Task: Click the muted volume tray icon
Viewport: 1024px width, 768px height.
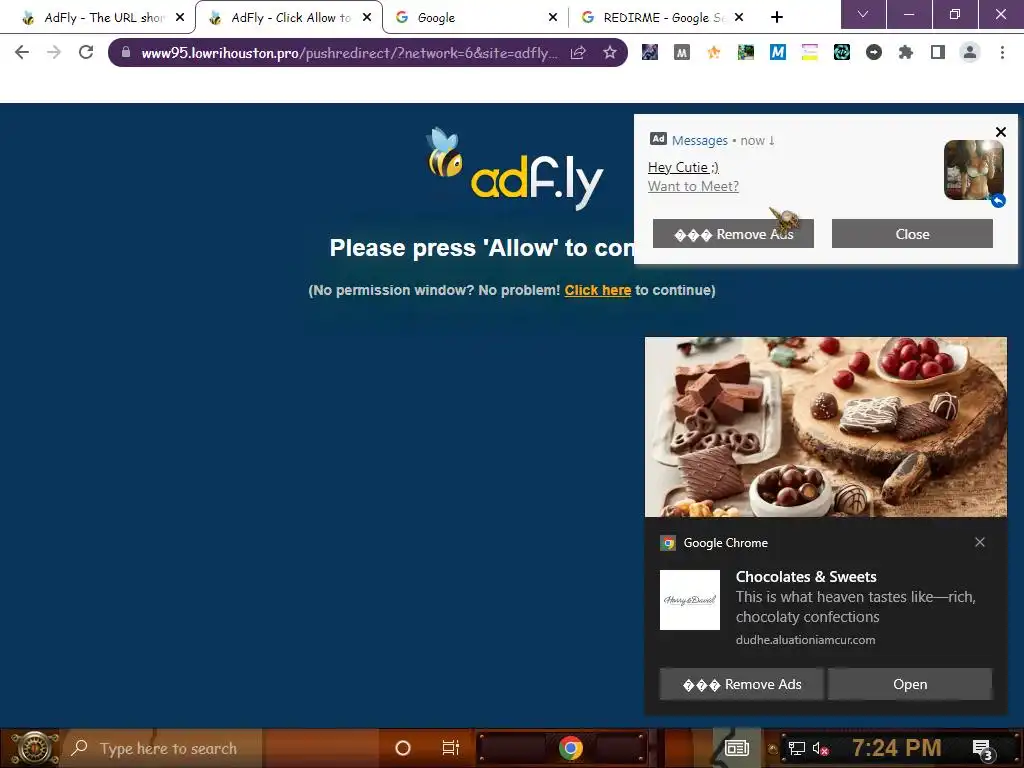Action: (x=820, y=748)
